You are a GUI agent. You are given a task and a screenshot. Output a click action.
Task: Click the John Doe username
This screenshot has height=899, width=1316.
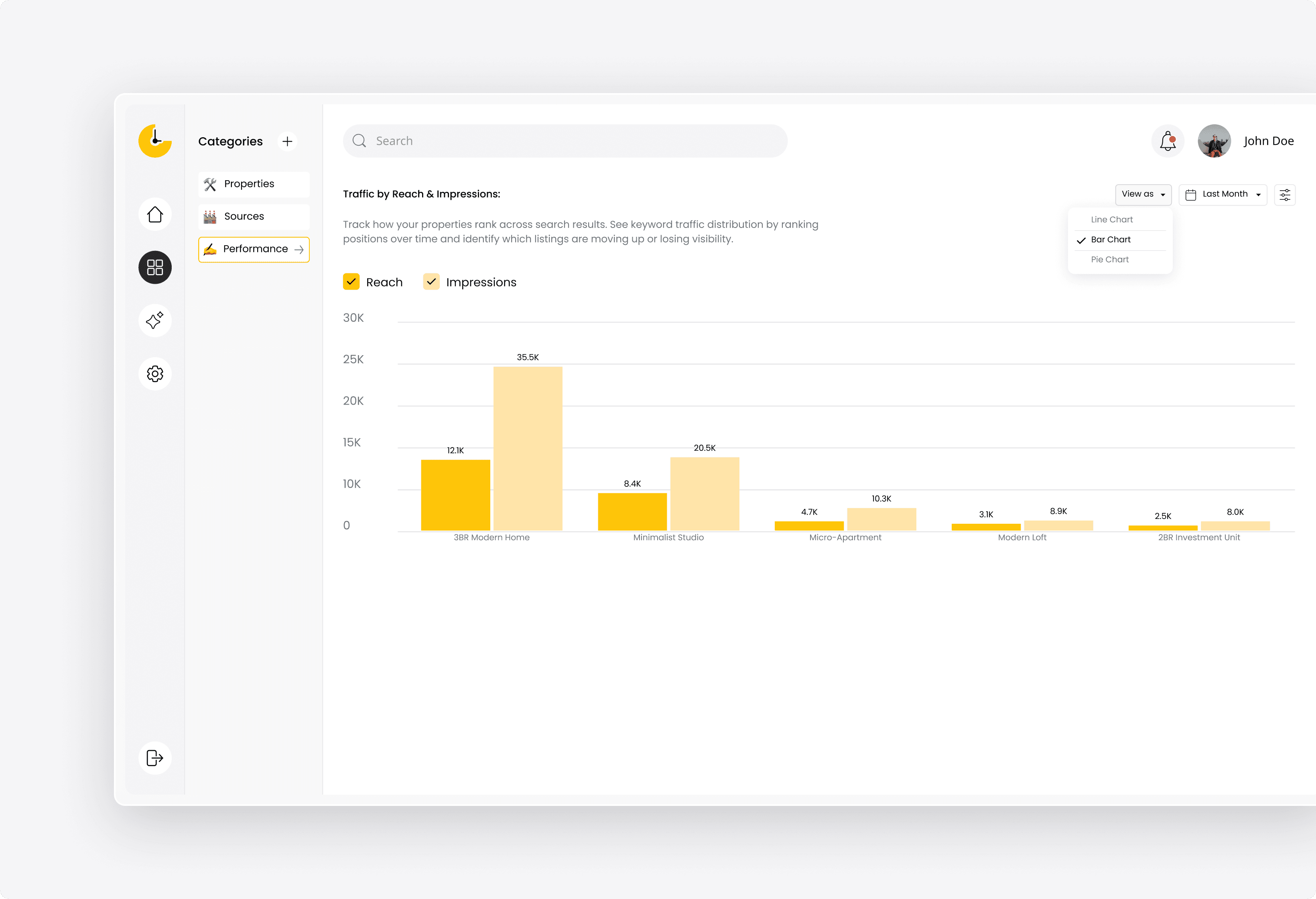pyautogui.click(x=1268, y=141)
